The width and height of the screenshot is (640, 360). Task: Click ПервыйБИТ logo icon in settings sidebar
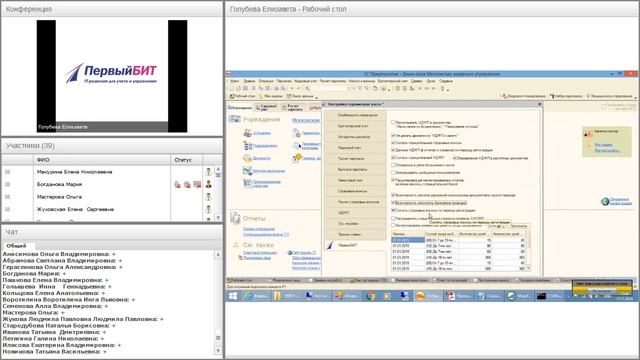pyautogui.click(x=330, y=245)
